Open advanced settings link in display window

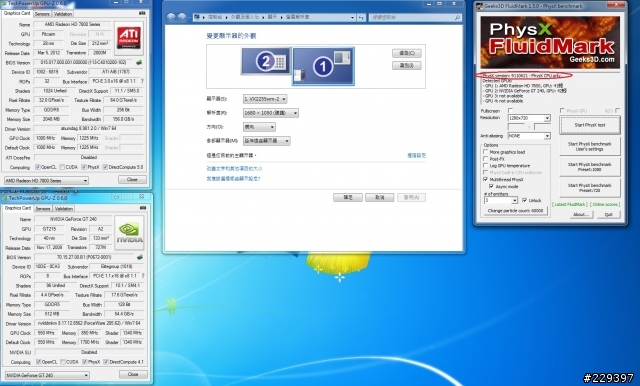[x=416, y=155]
